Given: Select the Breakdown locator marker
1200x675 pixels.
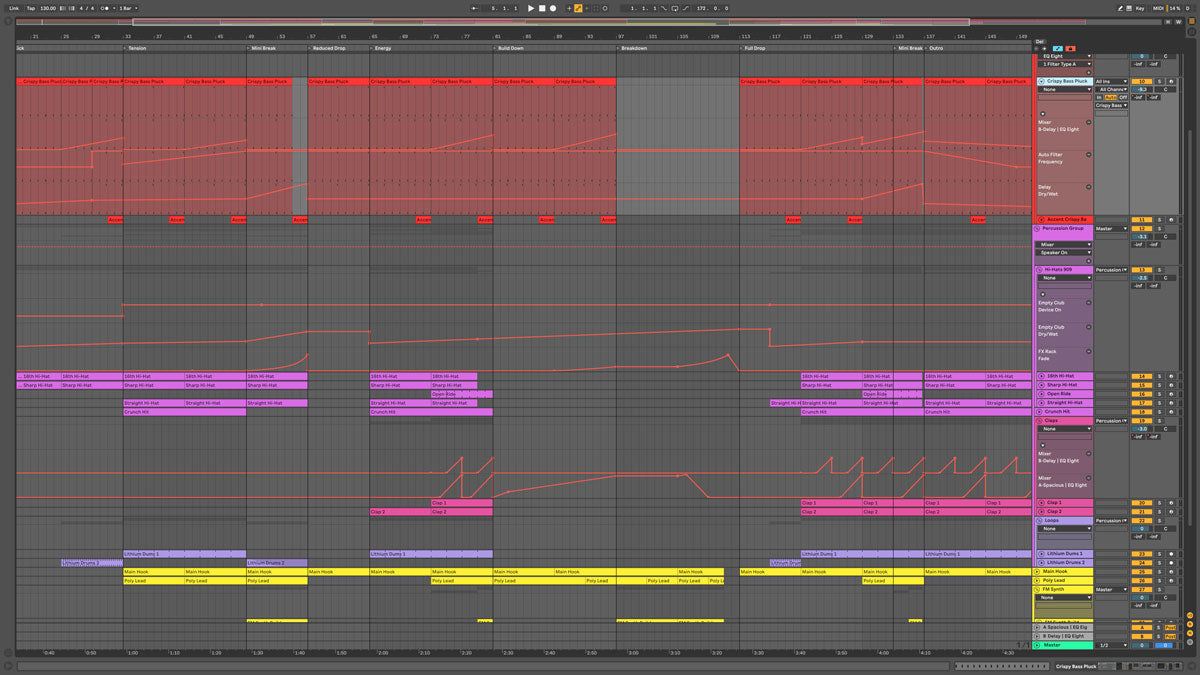Looking at the screenshot, I should click(634, 48).
